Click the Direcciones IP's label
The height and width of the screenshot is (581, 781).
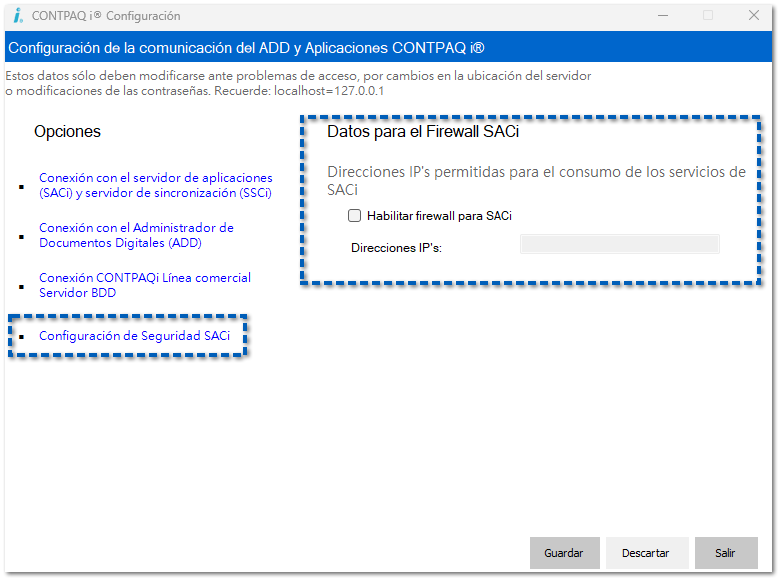pos(396,248)
